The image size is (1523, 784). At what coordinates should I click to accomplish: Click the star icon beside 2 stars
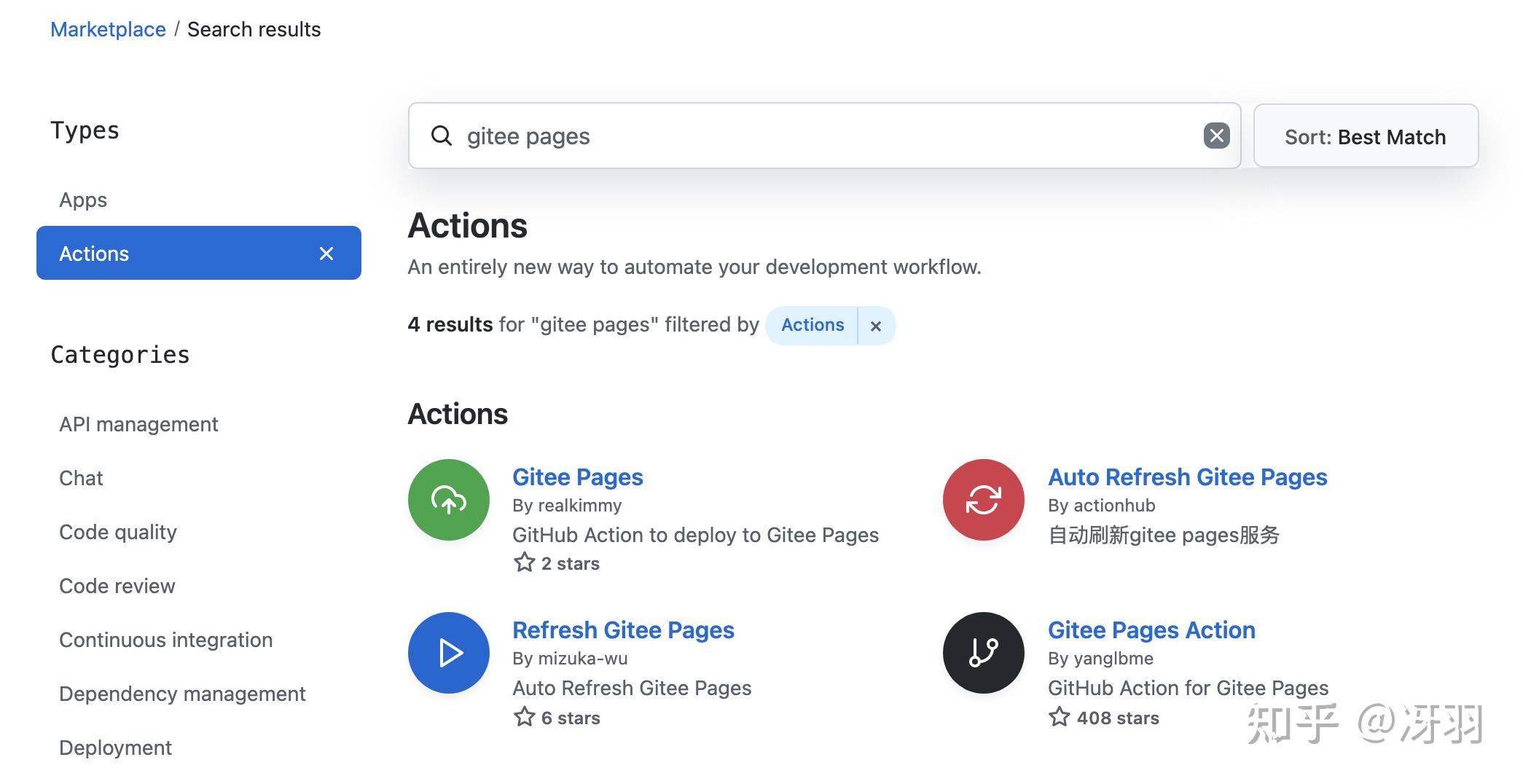[x=522, y=562]
